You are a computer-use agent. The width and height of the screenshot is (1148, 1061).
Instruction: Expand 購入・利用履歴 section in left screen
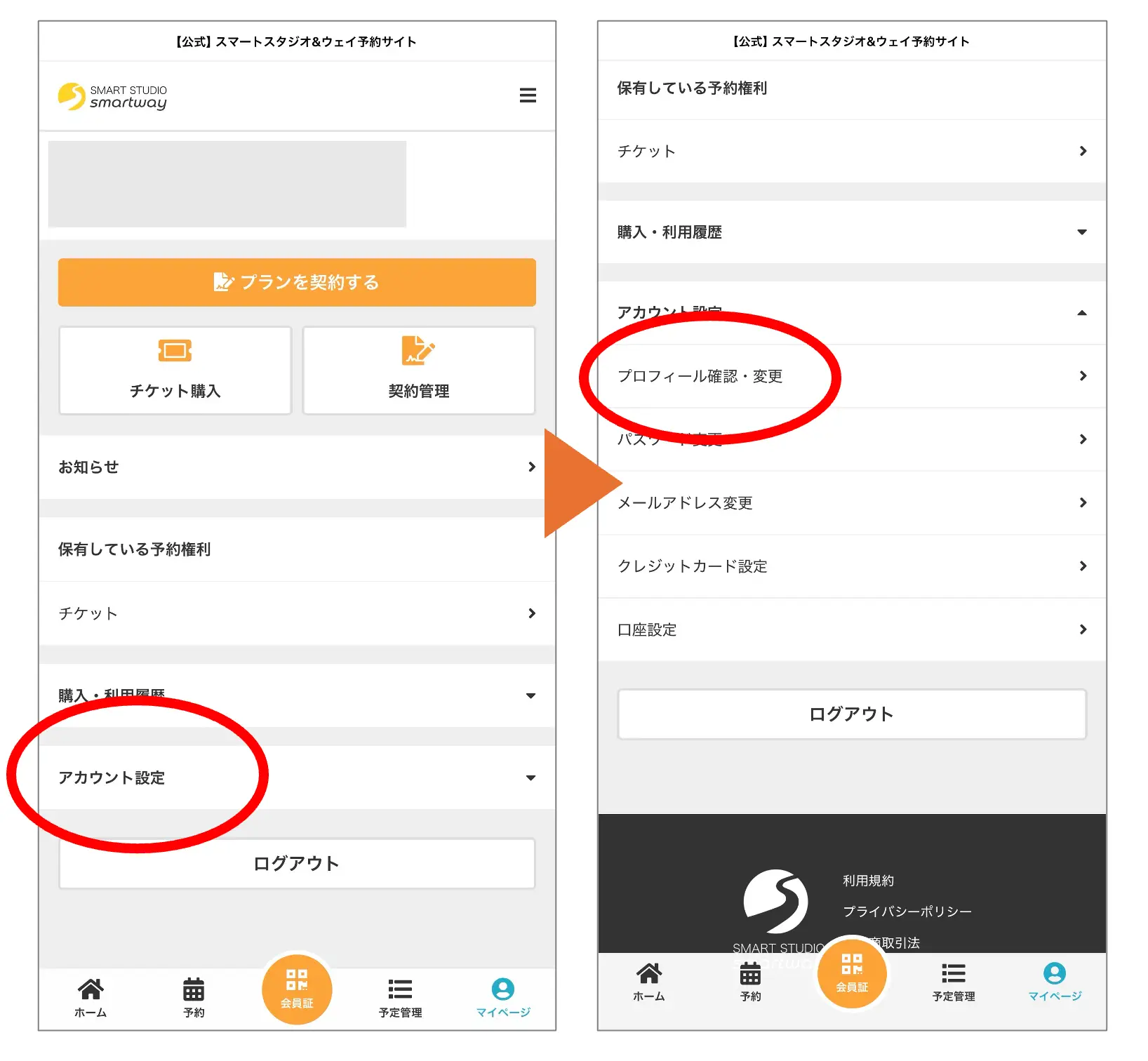click(x=530, y=695)
